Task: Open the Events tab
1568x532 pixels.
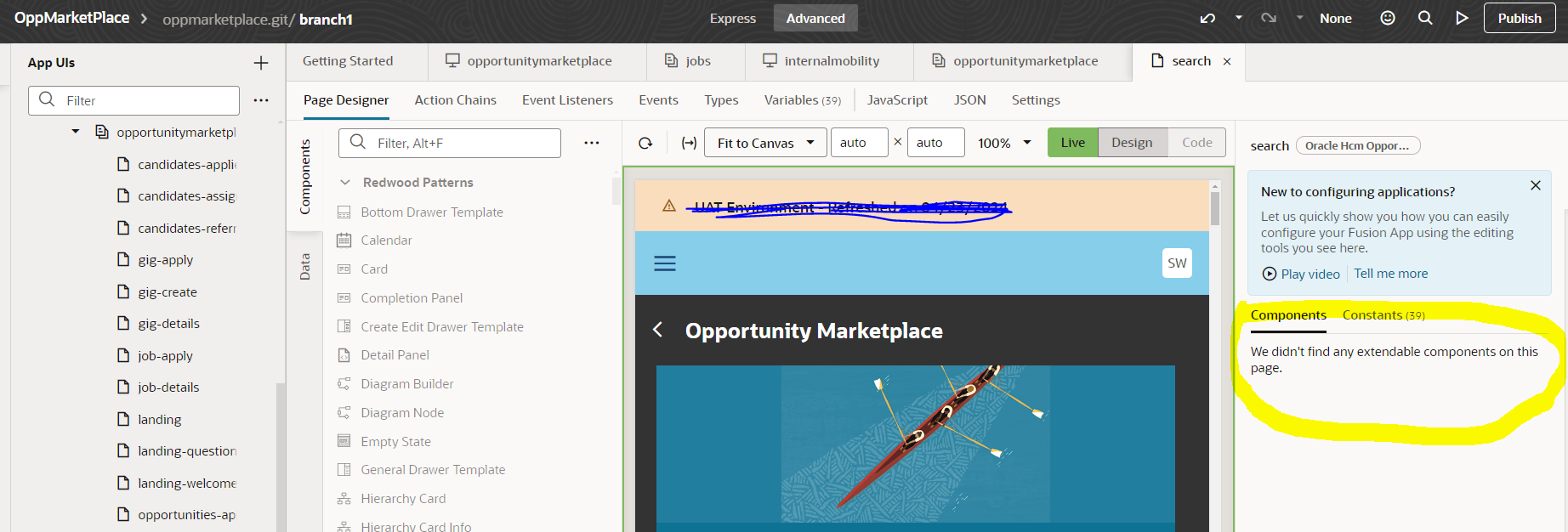Action: point(658,100)
